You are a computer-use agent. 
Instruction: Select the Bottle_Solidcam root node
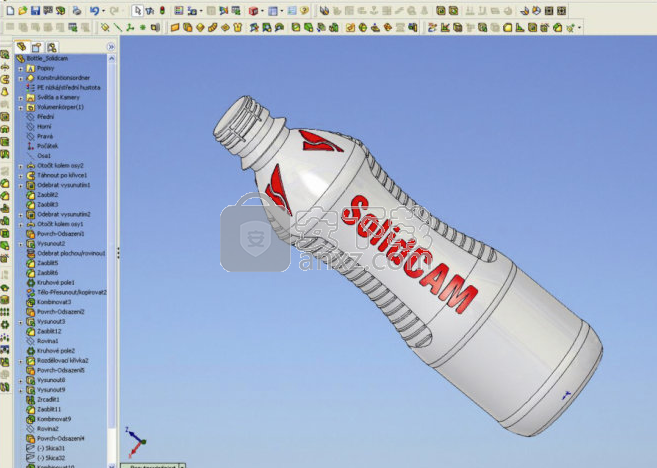tap(47, 58)
